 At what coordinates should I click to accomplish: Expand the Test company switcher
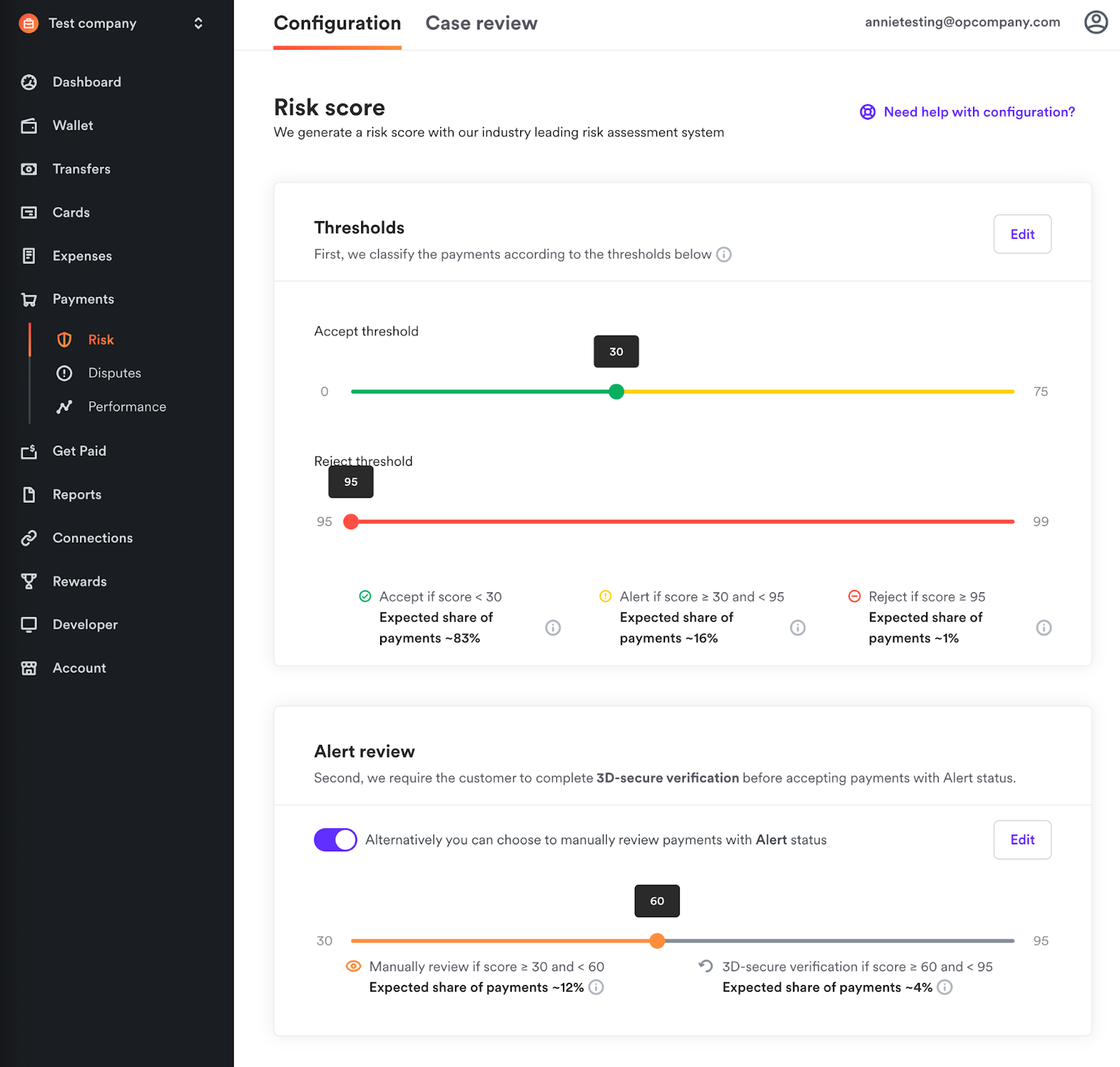(x=198, y=24)
